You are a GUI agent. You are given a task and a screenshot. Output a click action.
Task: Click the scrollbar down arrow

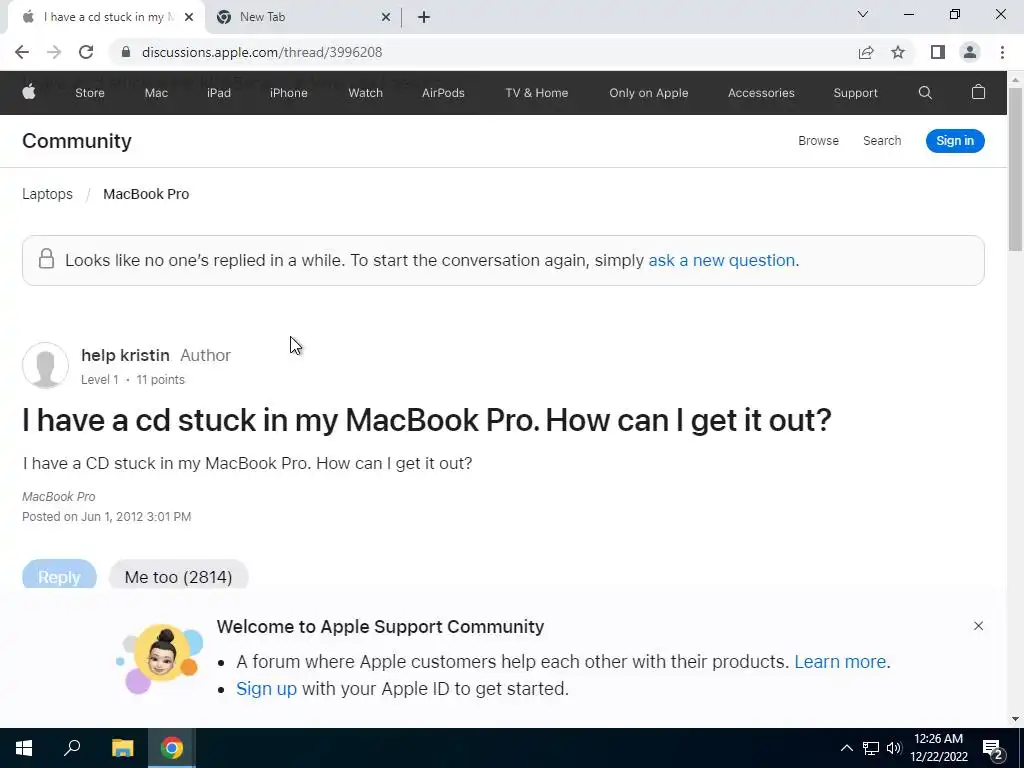pos(1015,719)
